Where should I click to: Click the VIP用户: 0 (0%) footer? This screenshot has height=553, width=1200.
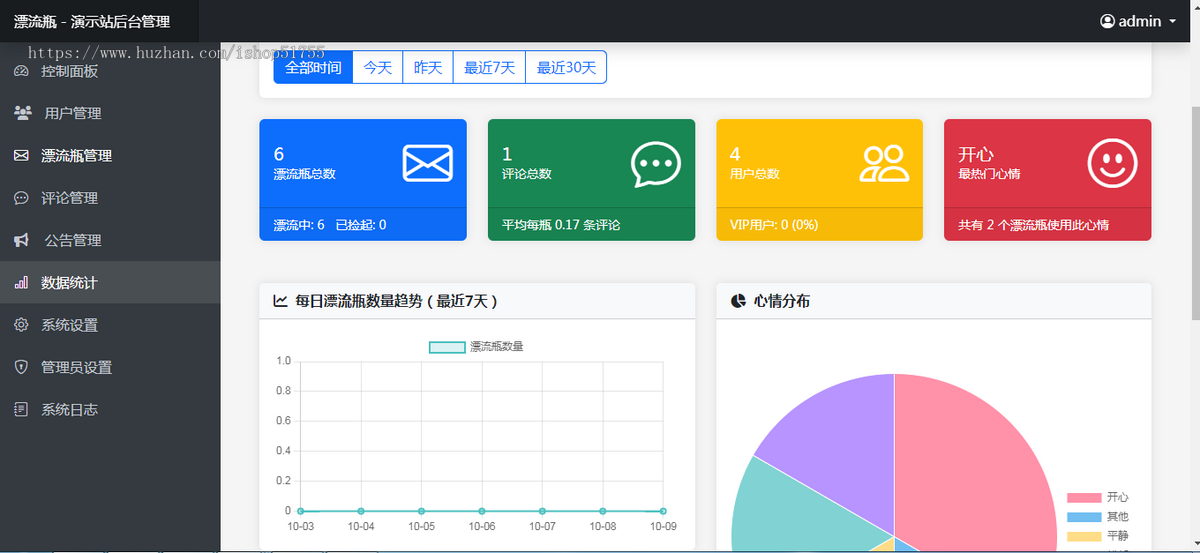point(819,224)
